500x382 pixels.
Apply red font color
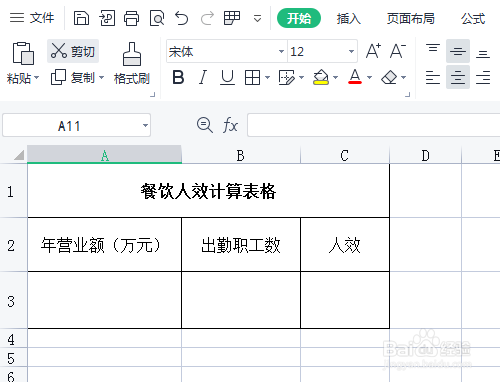pos(355,77)
